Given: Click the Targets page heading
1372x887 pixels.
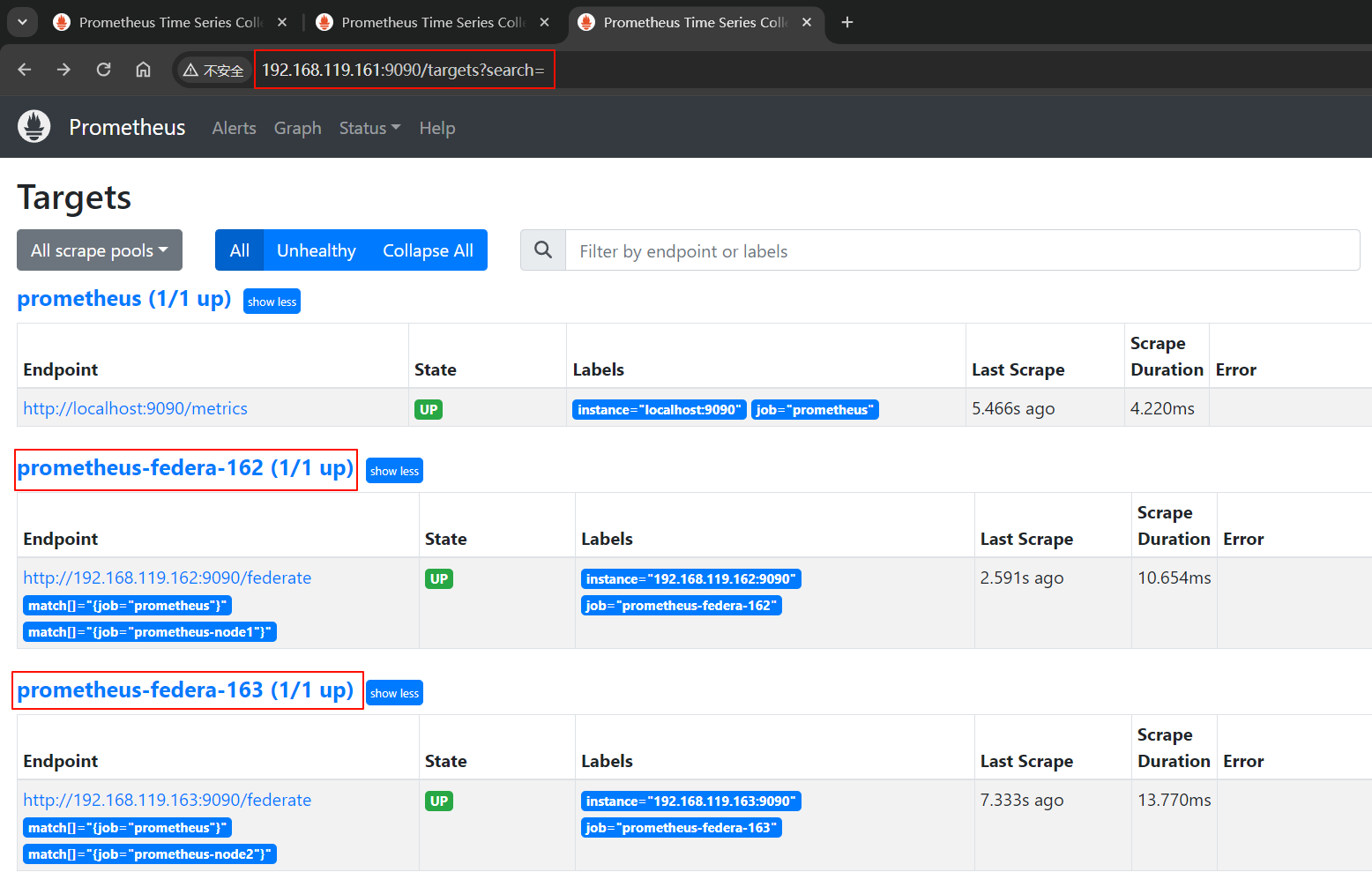Looking at the screenshot, I should [74, 198].
